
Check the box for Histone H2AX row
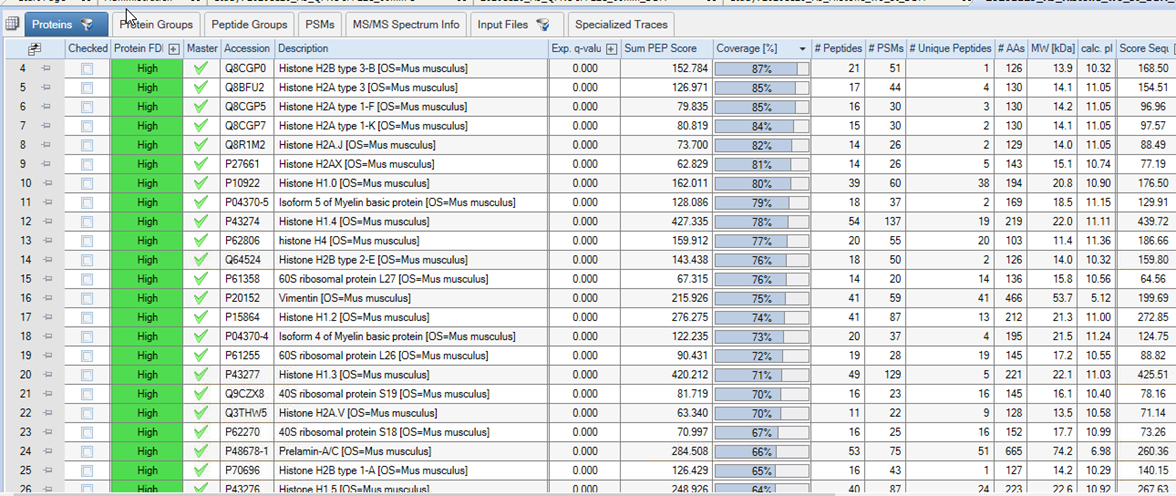click(88, 164)
